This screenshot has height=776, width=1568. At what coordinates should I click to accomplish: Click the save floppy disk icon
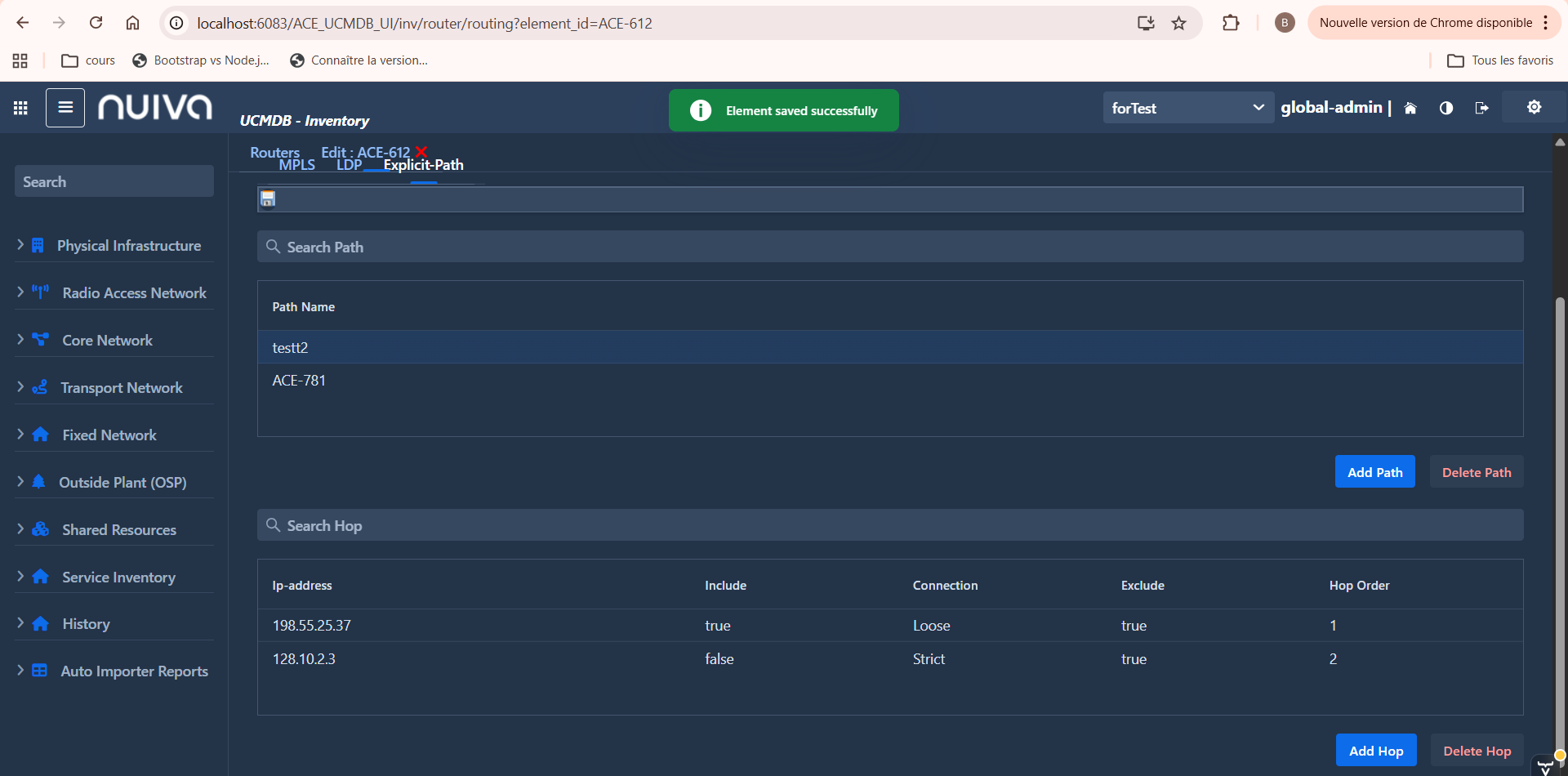[268, 198]
